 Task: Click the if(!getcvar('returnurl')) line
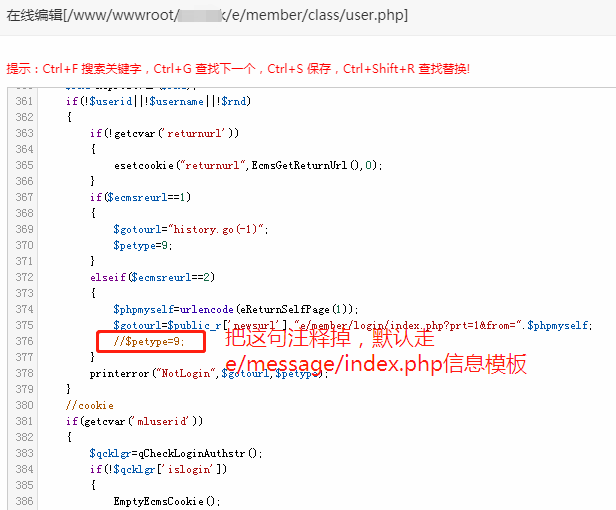click(164, 133)
